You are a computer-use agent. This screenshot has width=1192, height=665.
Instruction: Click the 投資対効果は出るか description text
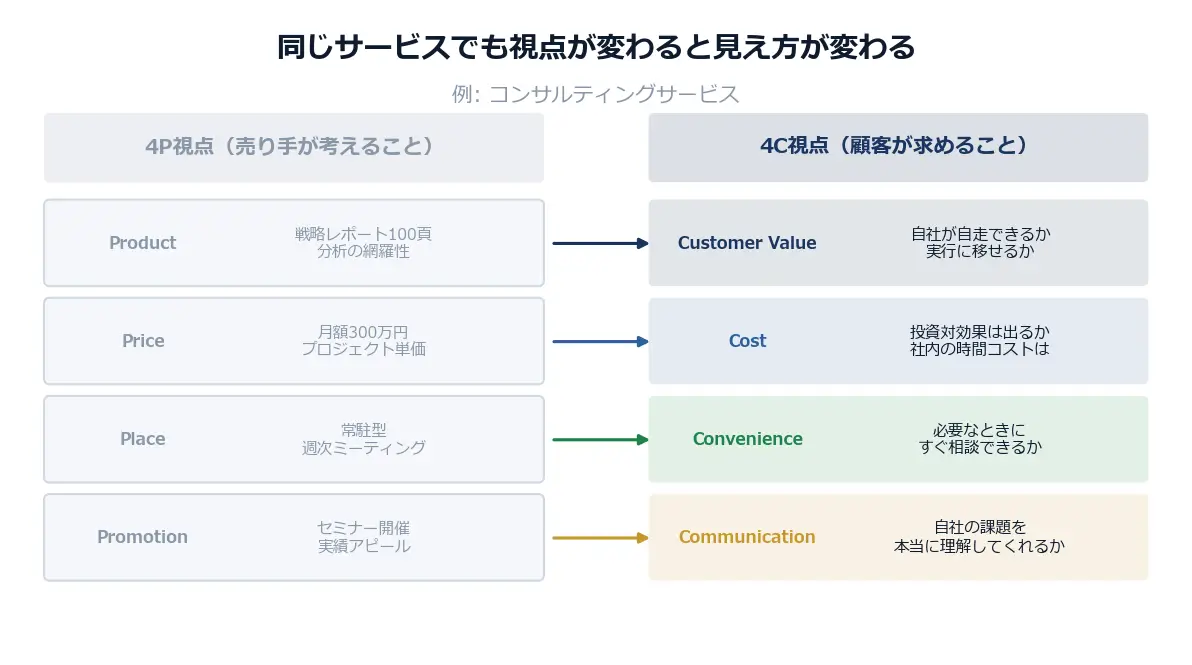click(980, 332)
